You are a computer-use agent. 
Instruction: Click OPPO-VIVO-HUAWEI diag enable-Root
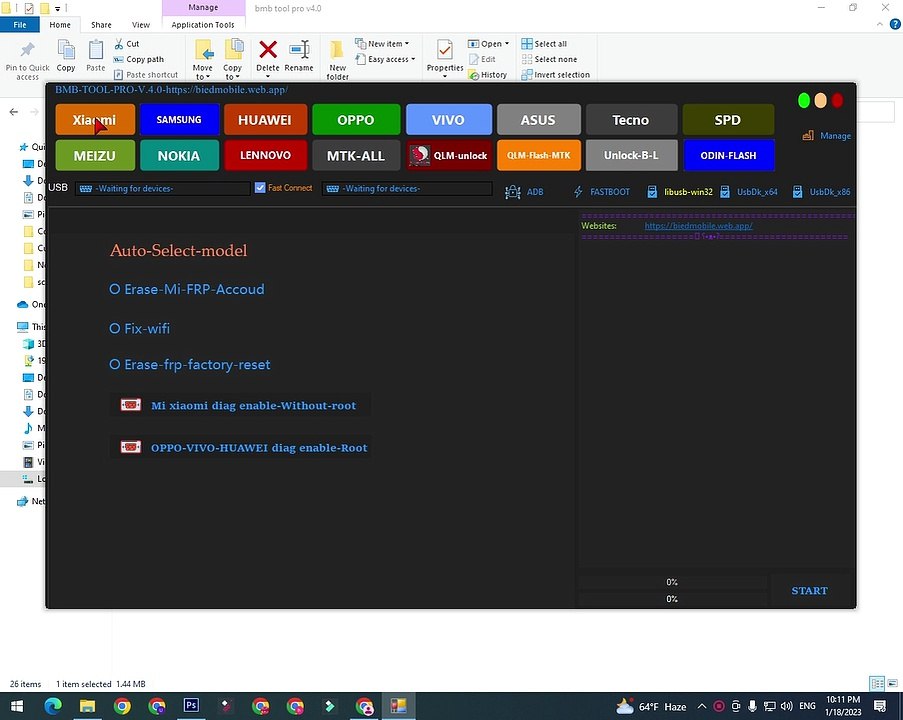click(240, 448)
